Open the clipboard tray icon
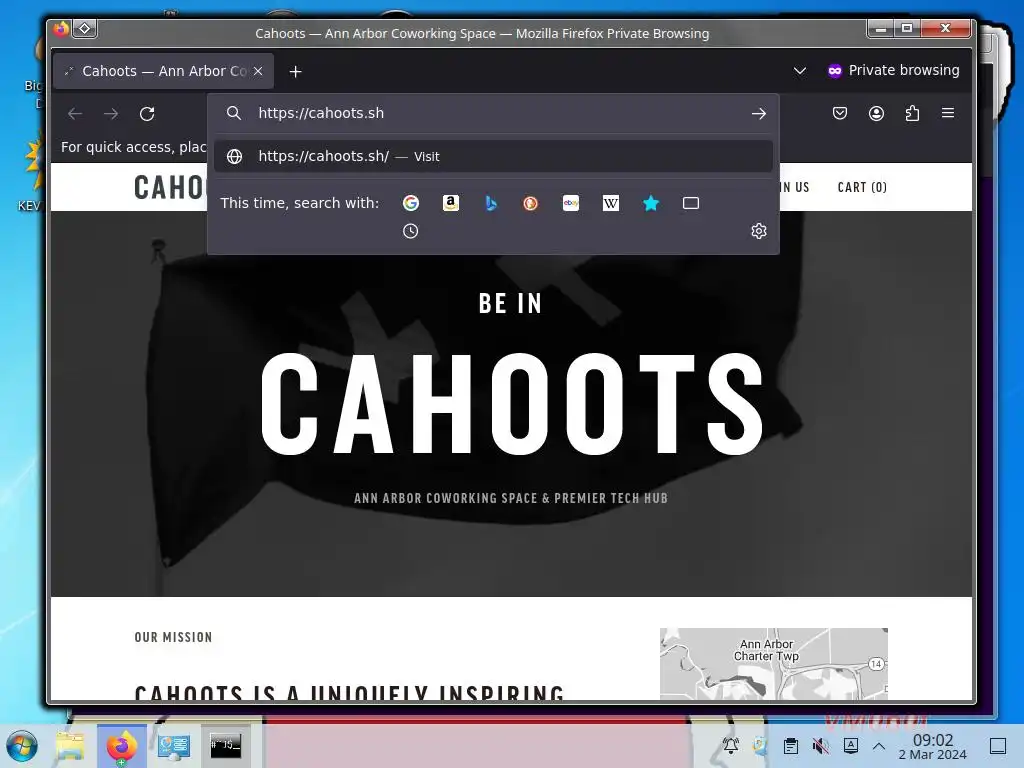The width and height of the screenshot is (1024, 768). [790, 746]
